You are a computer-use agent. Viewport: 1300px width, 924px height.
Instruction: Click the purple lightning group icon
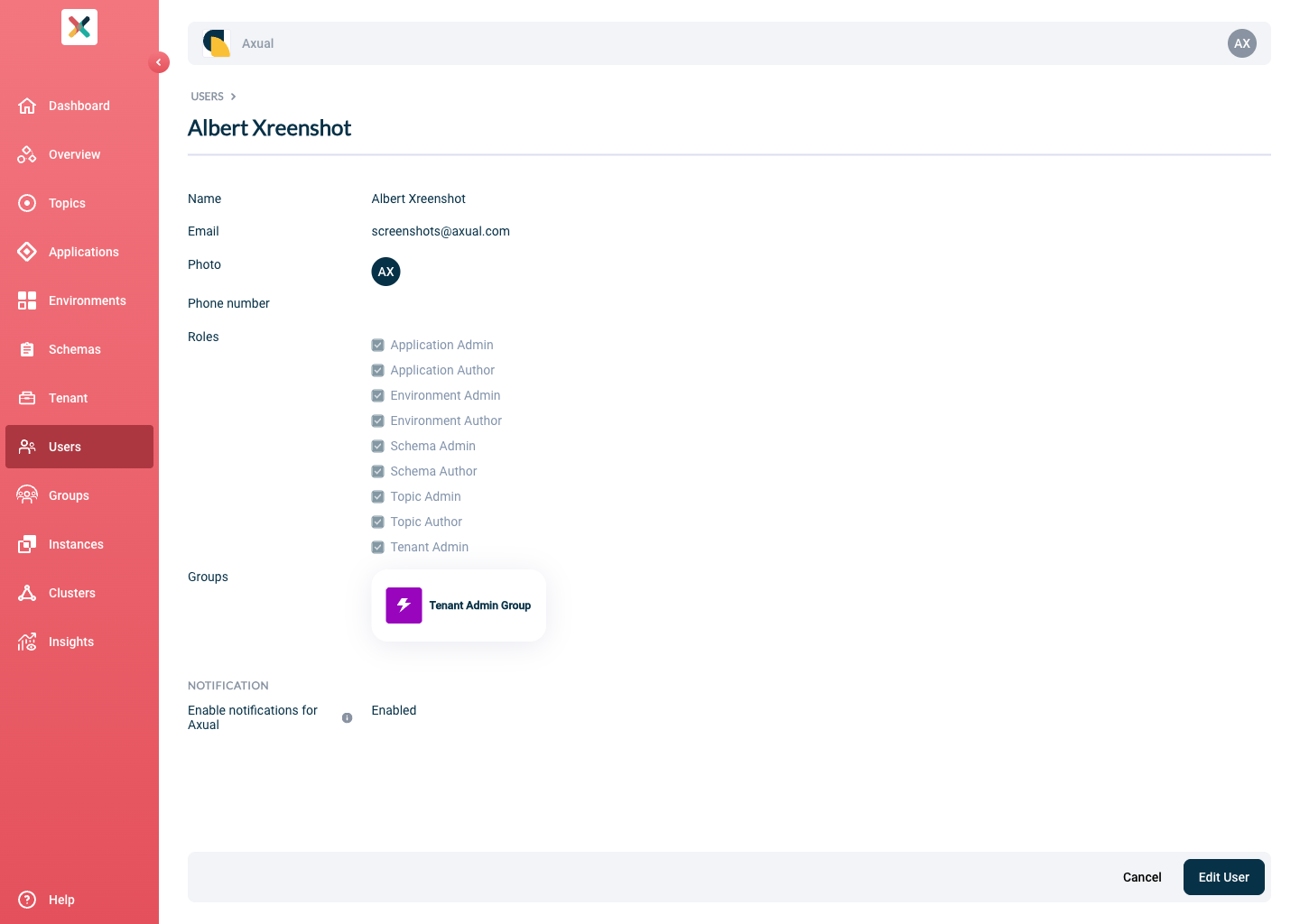click(x=404, y=605)
